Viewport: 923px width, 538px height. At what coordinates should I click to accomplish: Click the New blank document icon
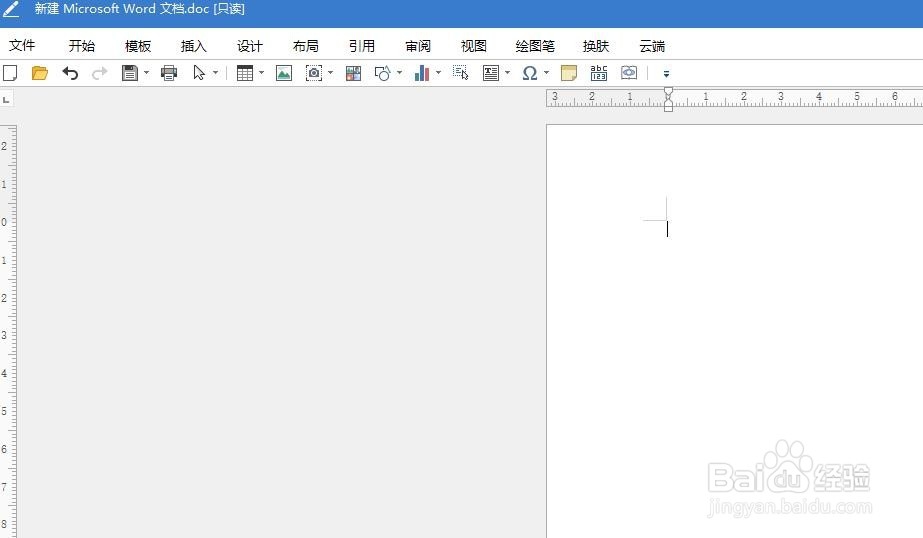tap(10, 73)
